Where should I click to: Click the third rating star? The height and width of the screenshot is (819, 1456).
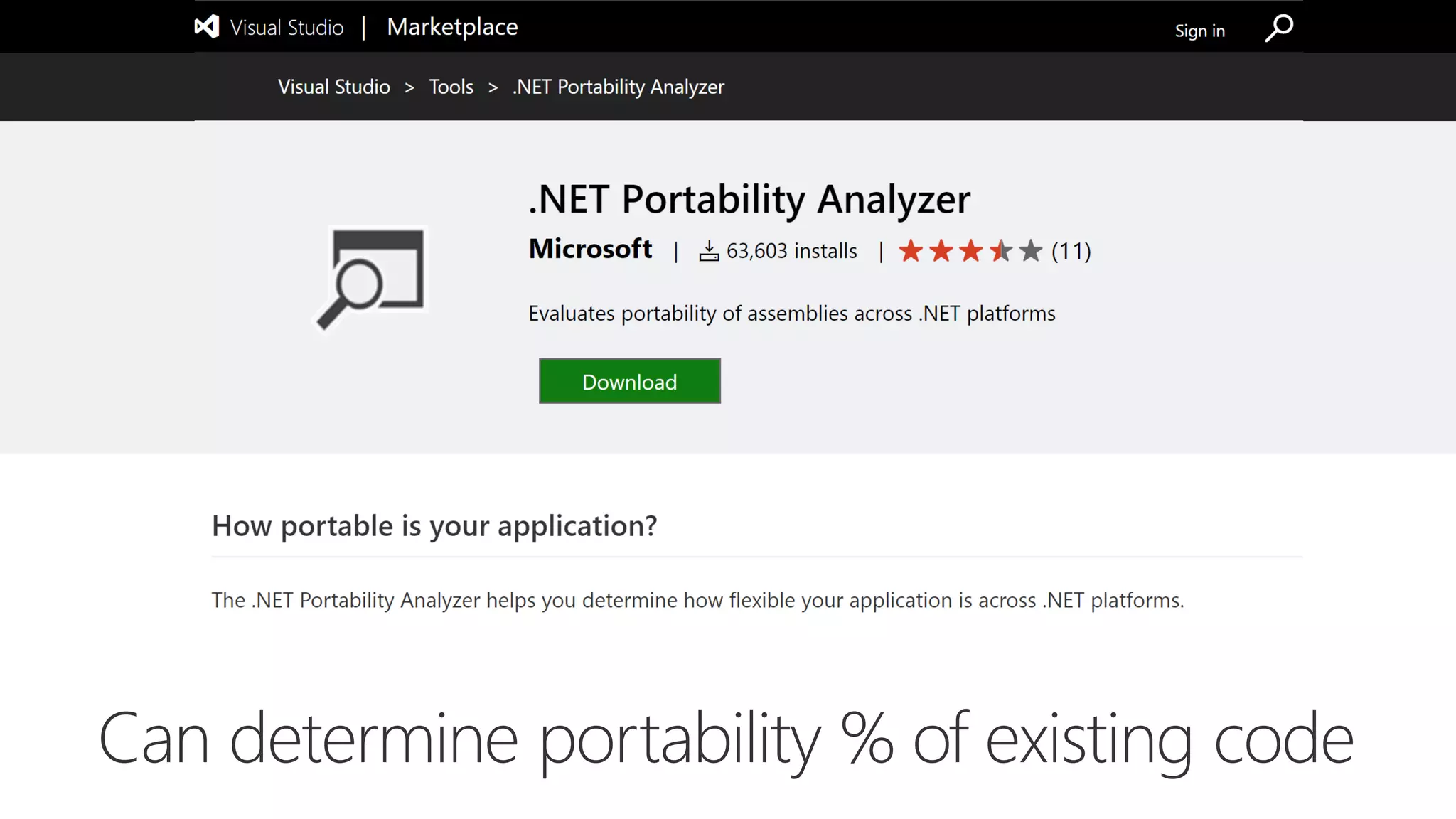click(x=970, y=251)
